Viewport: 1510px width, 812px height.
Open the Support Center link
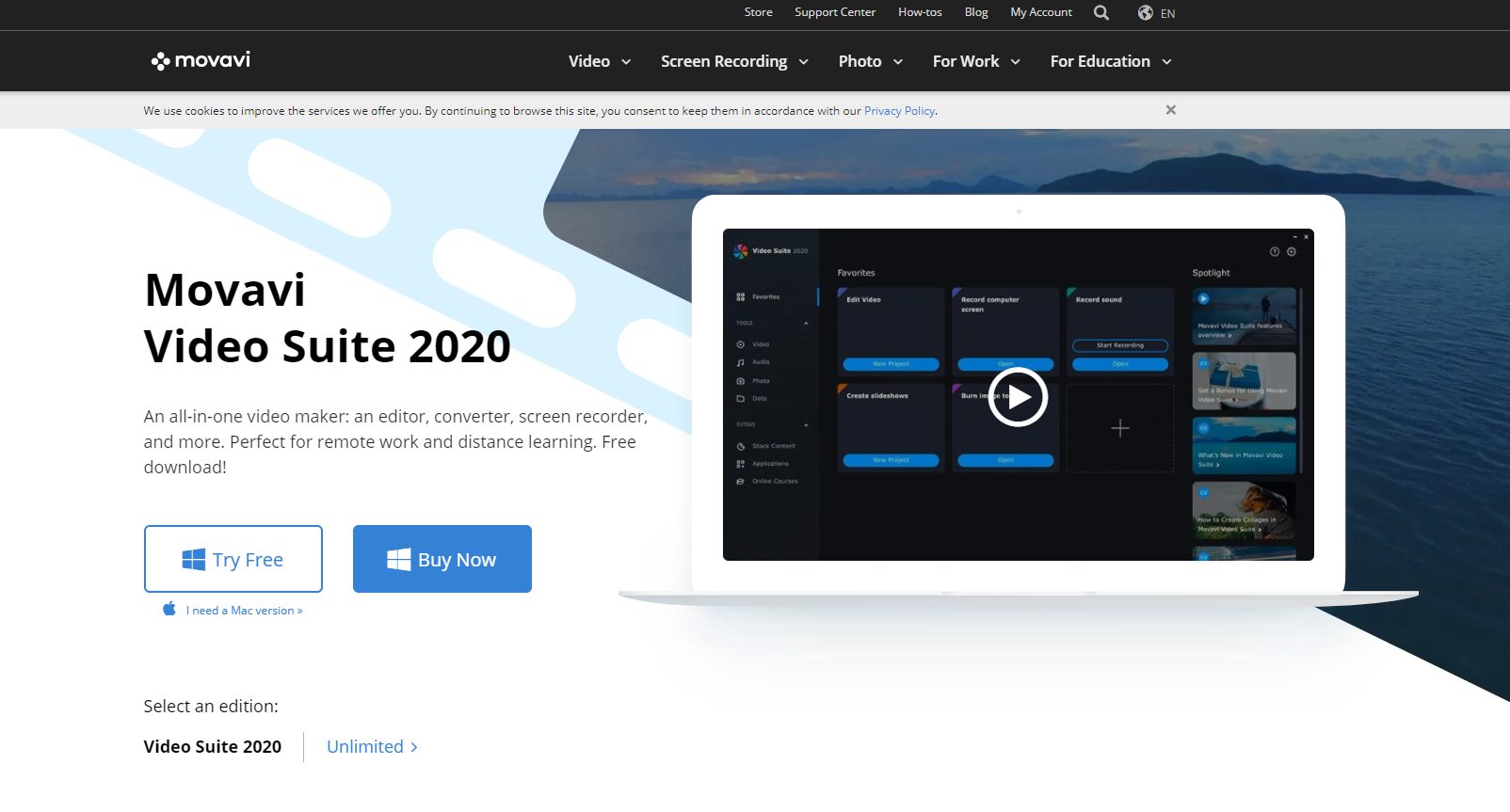point(835,12)
